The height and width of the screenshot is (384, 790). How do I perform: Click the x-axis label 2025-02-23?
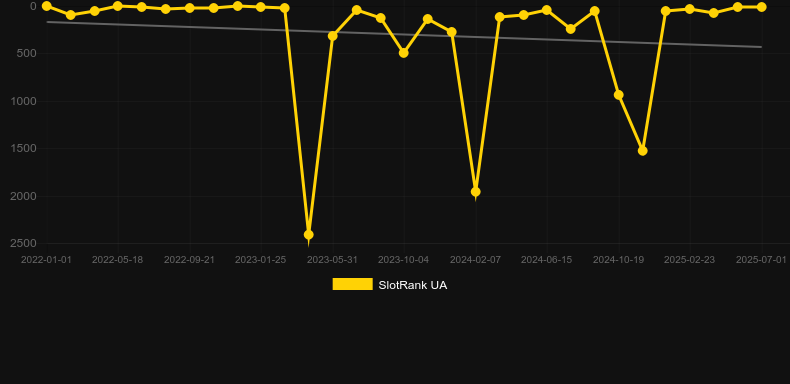689,260
